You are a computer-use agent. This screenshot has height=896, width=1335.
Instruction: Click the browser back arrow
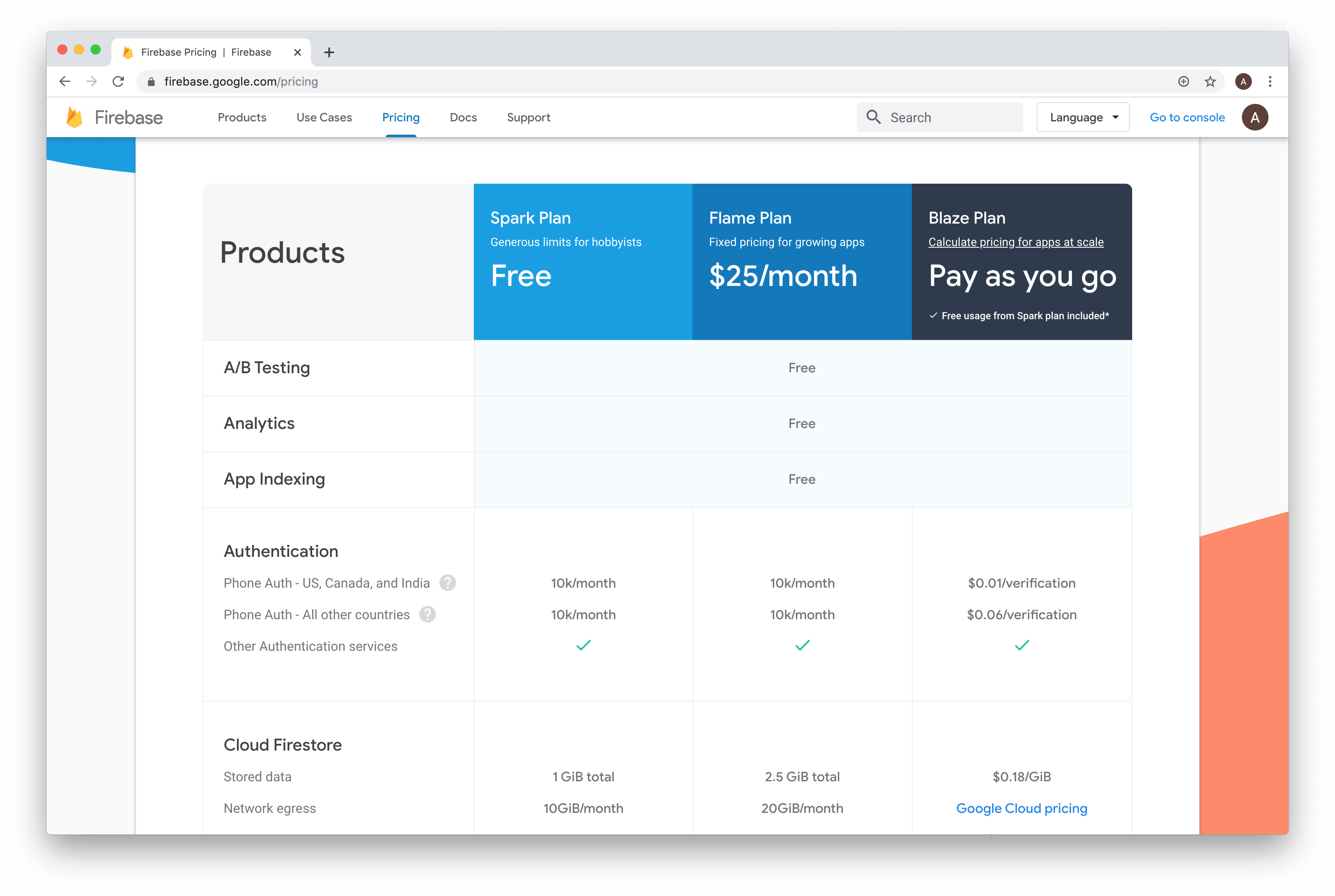pyautogui.click(x=64, y=82)
